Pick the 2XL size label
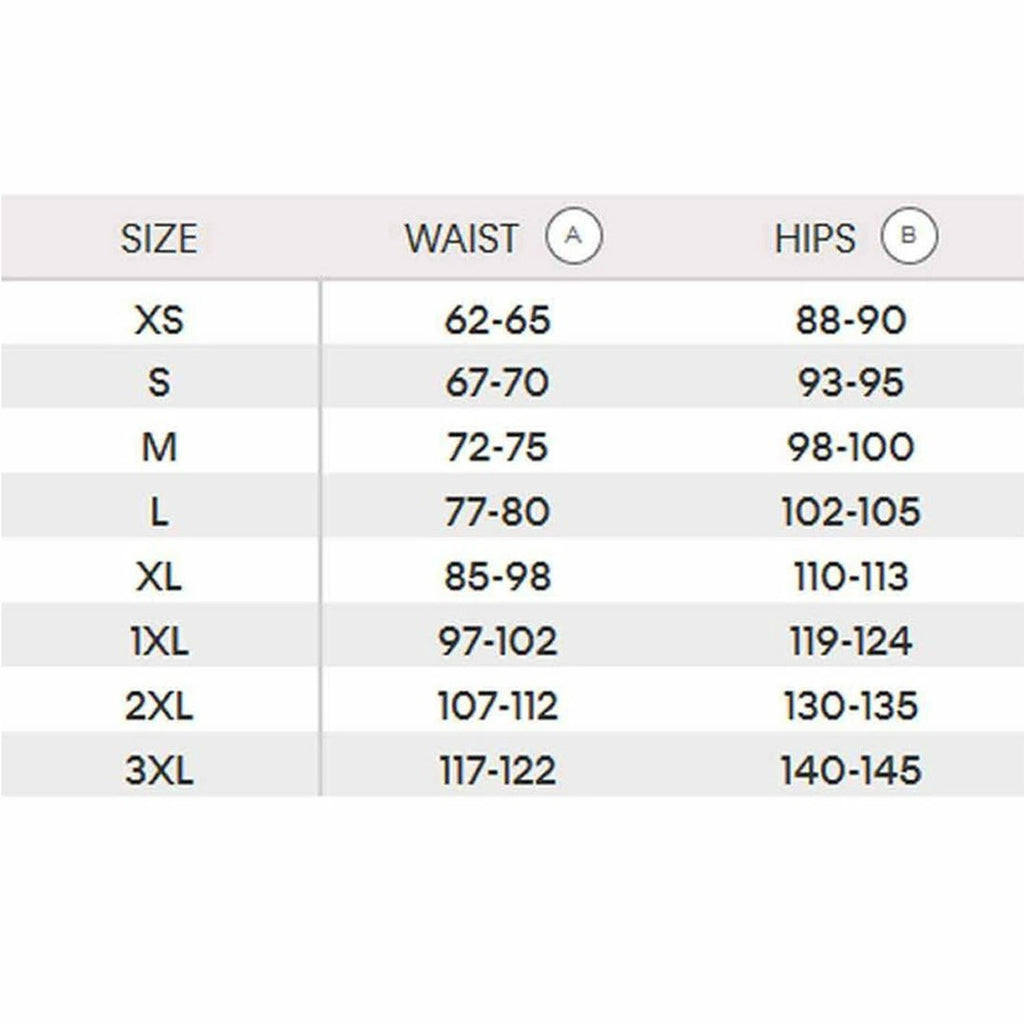This screenshot has width=1024, height=1024. (x=159, y=706)
